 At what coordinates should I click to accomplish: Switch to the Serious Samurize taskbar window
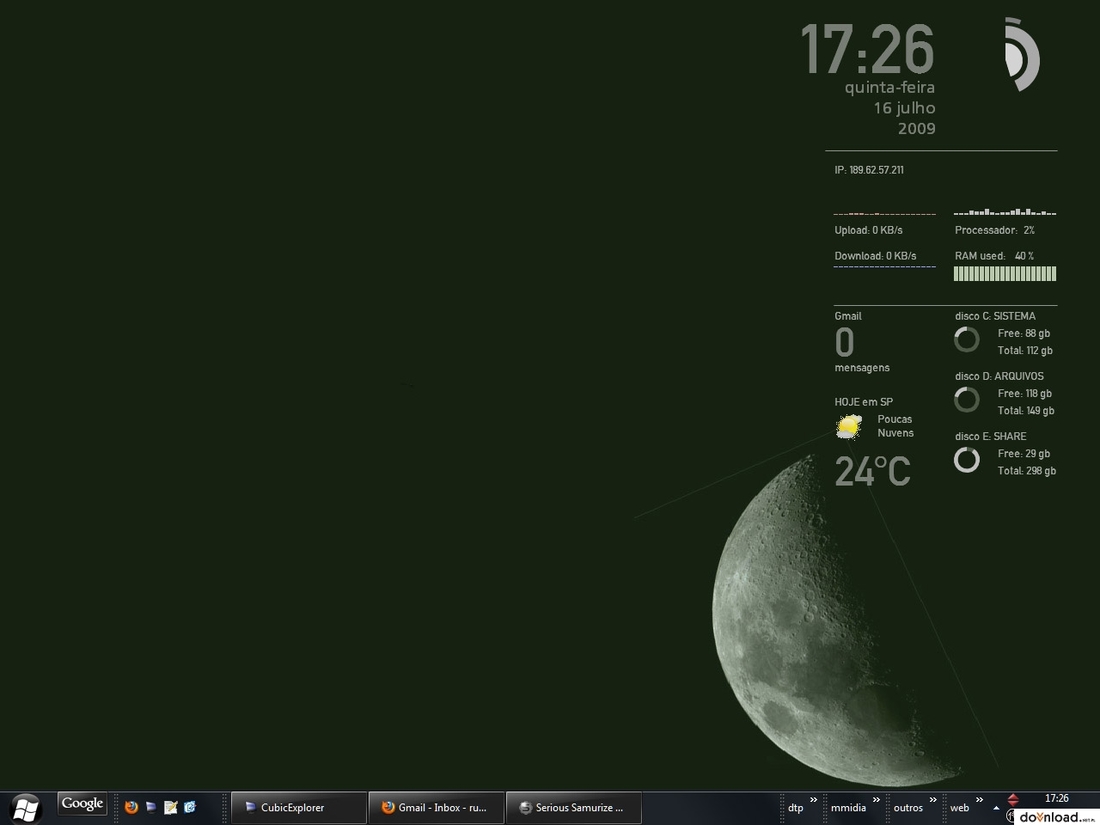tap(574, 808)
